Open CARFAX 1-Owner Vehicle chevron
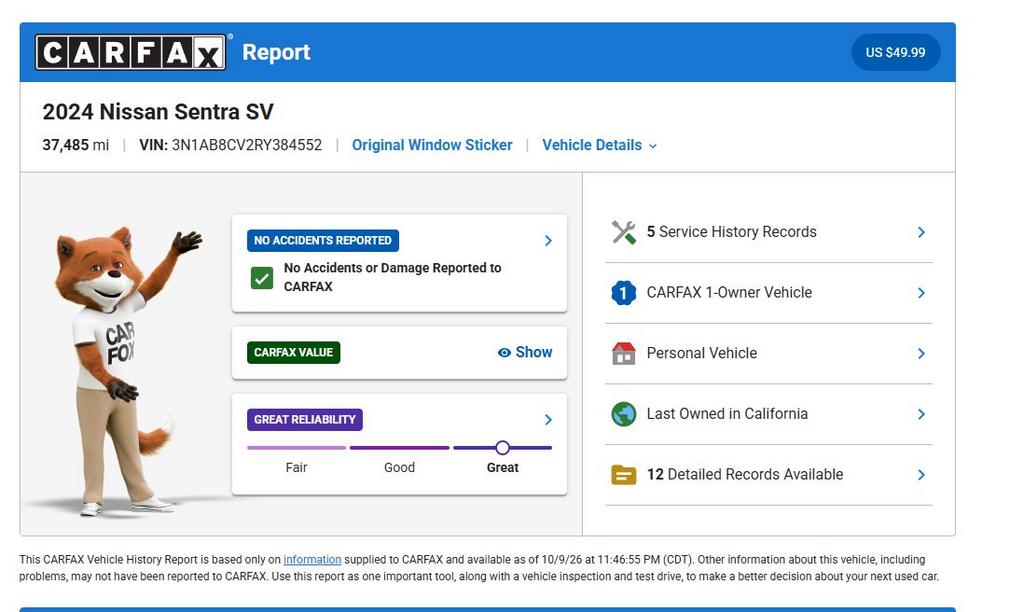The height and width of the screenshot is (612, 1024). (x=921, y=293)
